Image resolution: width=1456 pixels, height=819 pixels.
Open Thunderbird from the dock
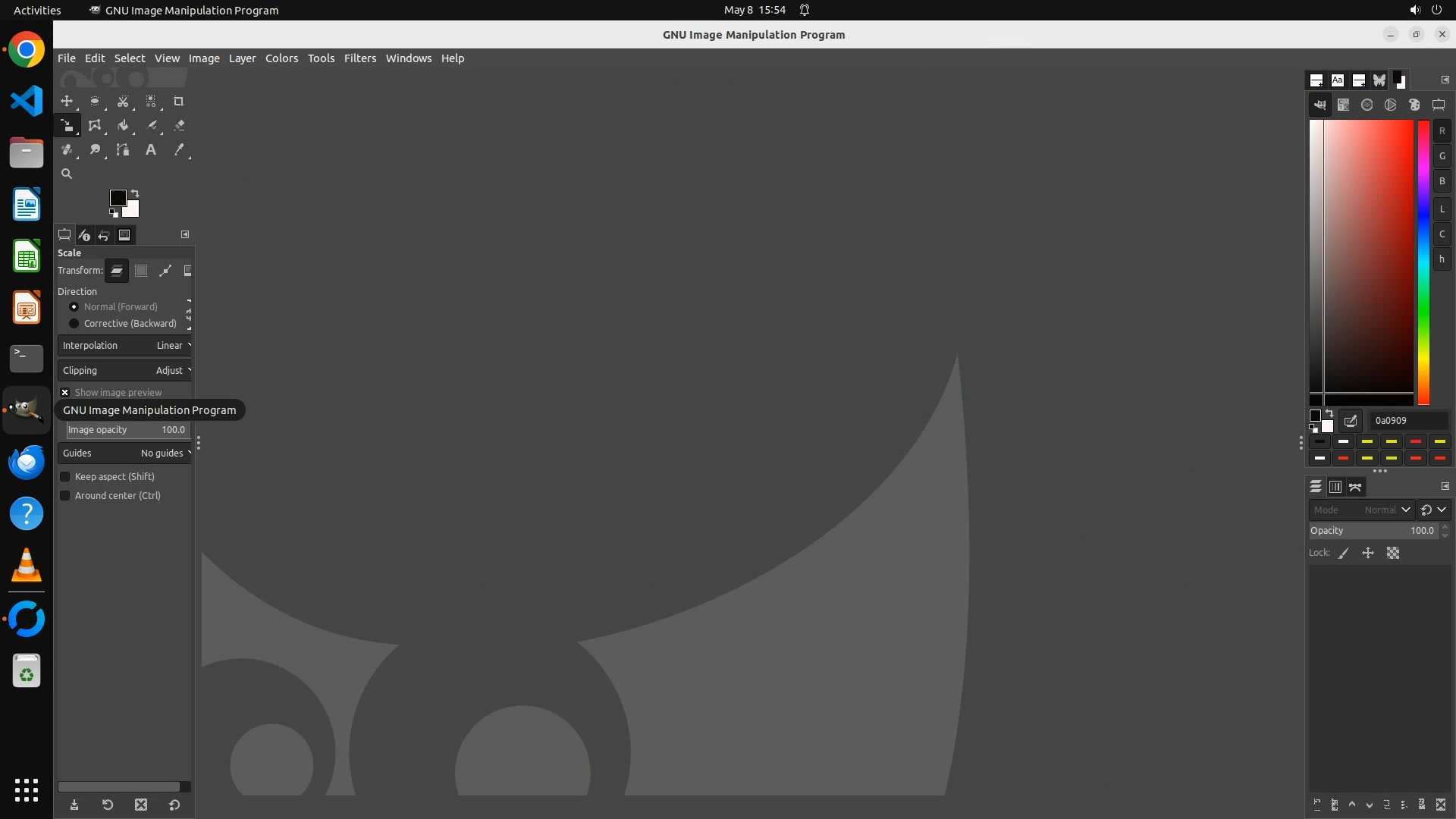(27, 462)
